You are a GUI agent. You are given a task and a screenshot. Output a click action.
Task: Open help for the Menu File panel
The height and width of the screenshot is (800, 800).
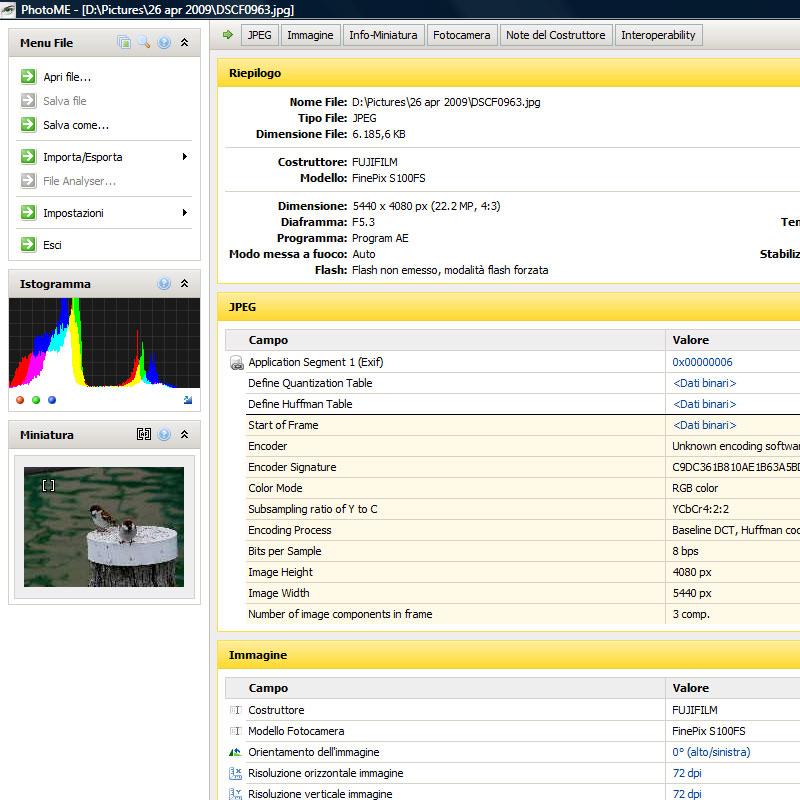pyautogui.click(x=164, y=43)
